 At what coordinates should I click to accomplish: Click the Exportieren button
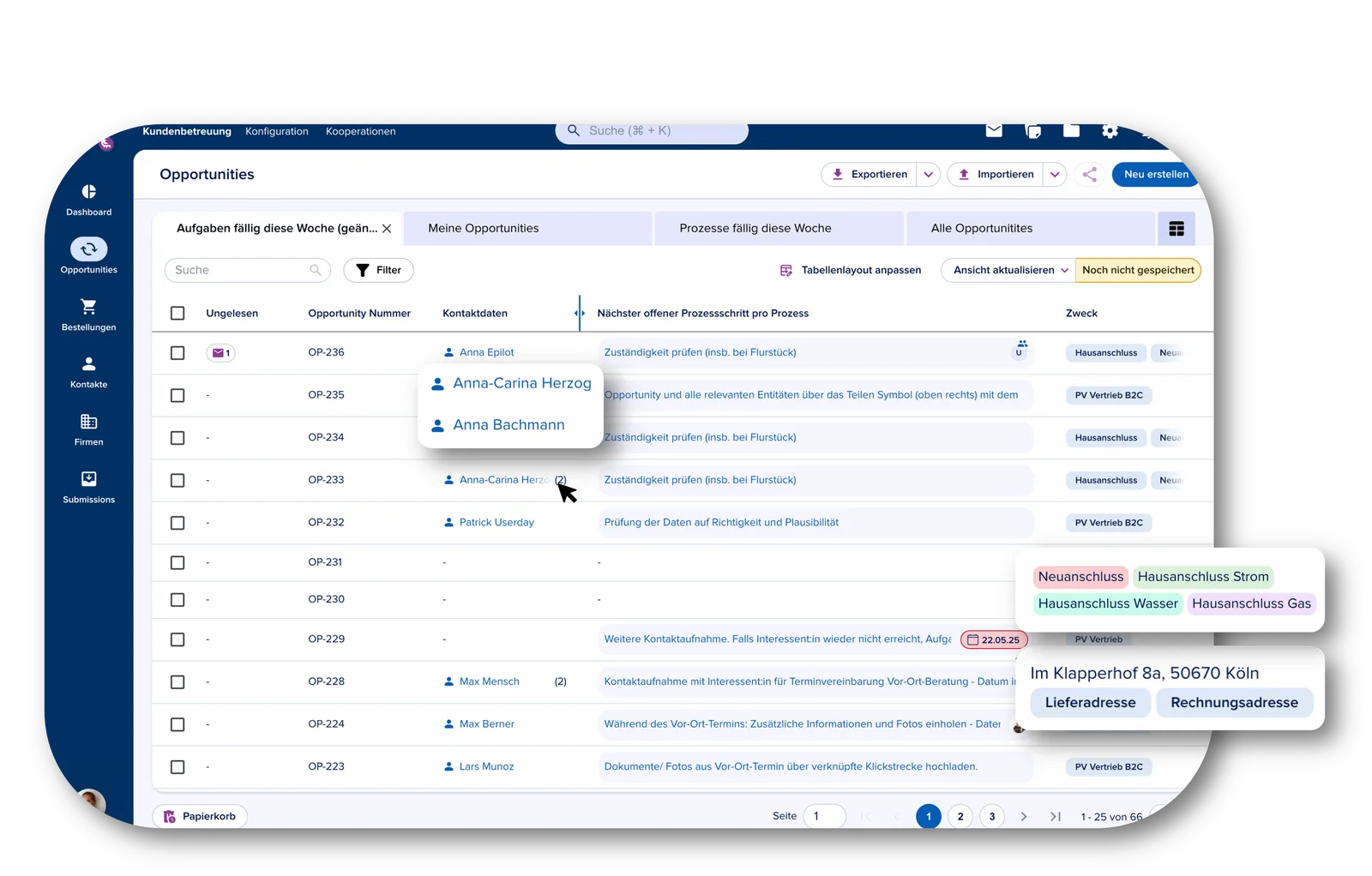[x=870, y=175]
